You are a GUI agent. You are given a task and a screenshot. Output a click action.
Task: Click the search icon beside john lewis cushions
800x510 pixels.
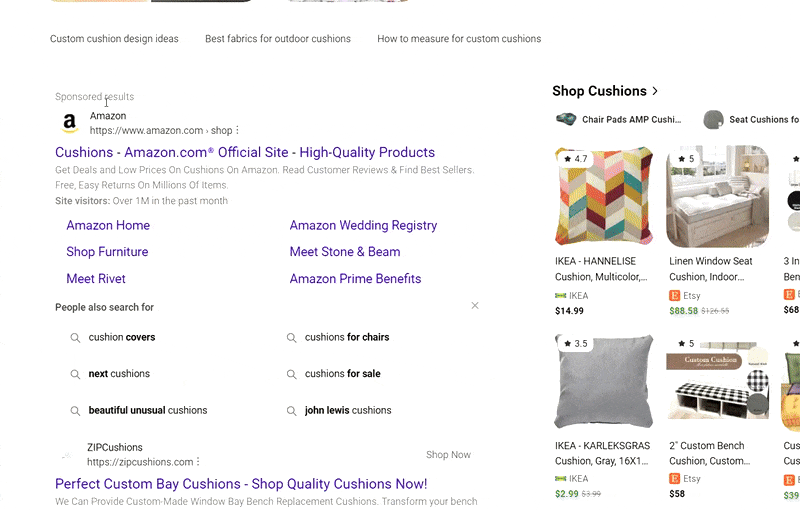pos(292,411)
